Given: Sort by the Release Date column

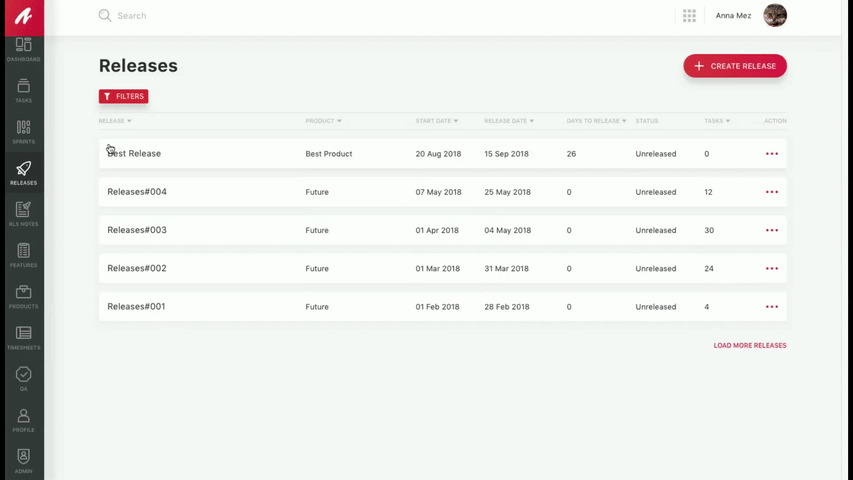Looking at the screenshot, I should pos(509,121).
